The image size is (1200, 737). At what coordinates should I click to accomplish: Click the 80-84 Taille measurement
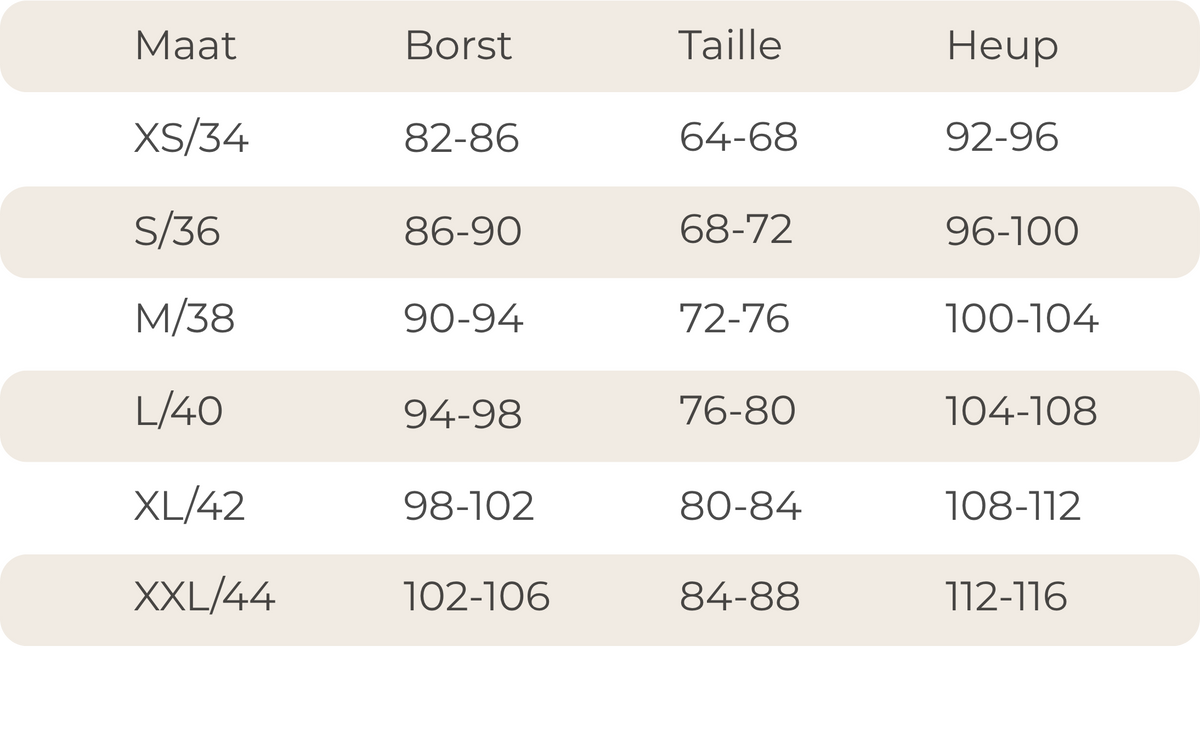pyautogui.click(x=740, y=506)
